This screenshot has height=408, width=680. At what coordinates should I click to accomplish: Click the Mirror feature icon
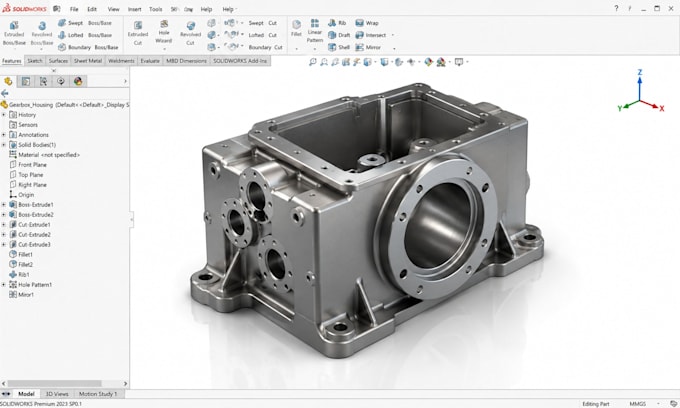368,47
